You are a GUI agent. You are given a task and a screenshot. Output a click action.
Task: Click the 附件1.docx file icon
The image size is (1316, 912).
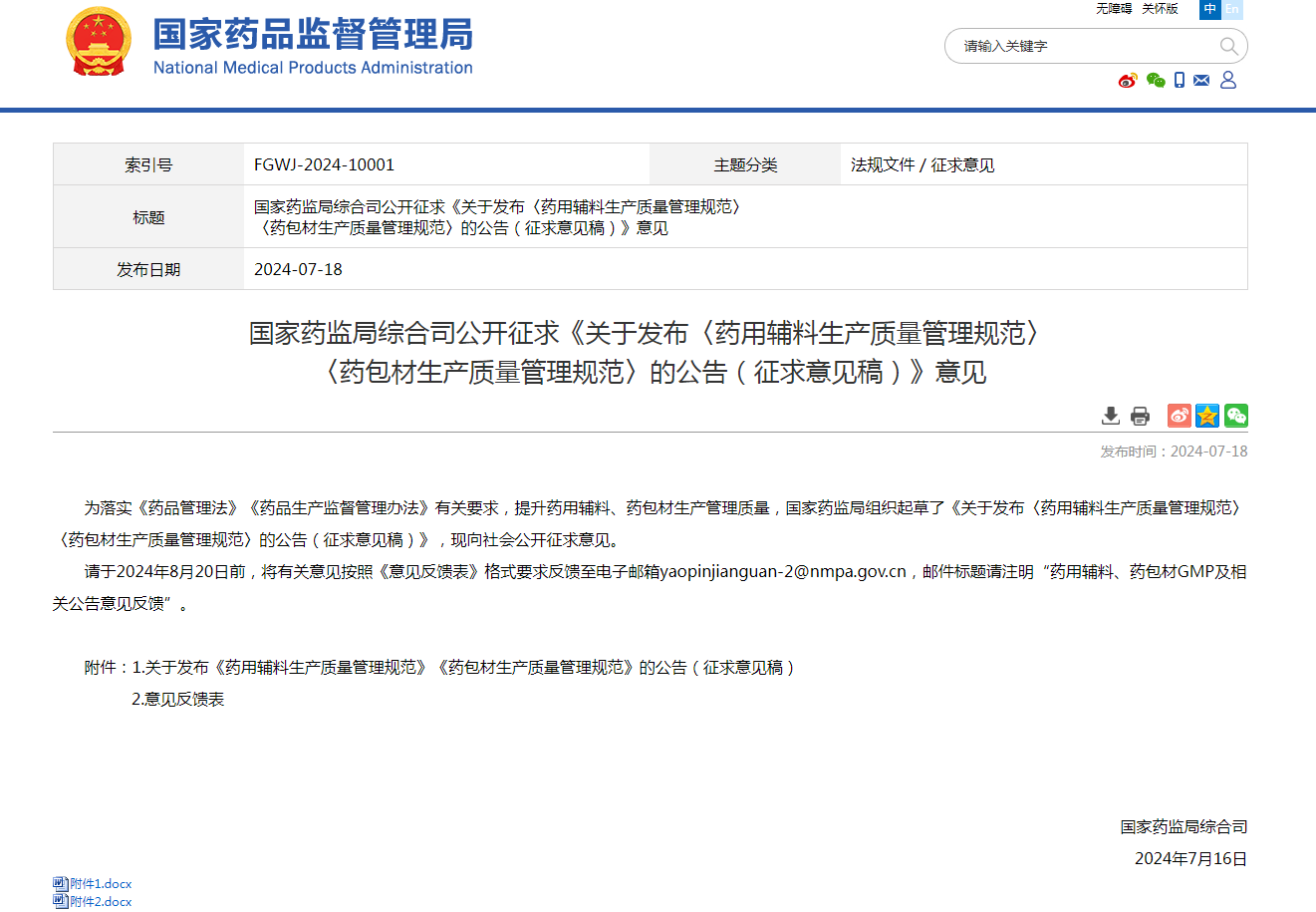click(60, 884)
